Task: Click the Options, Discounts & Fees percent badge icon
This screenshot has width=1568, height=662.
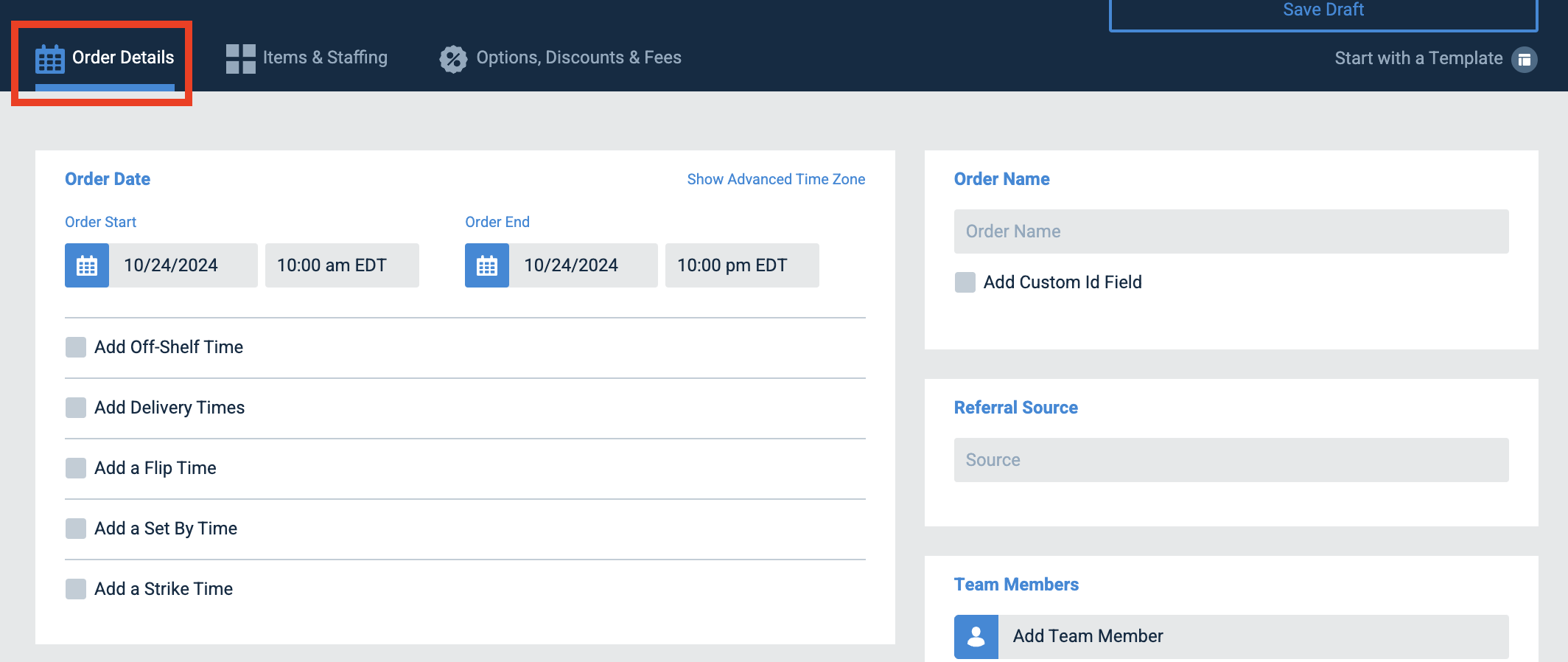Action: click(454, 59)
